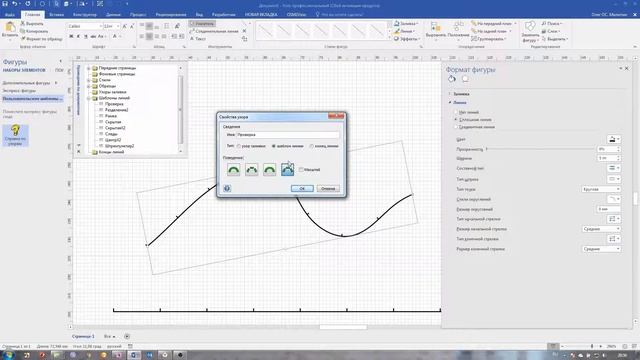Click the Group (Группировать) button

point(488,39)
